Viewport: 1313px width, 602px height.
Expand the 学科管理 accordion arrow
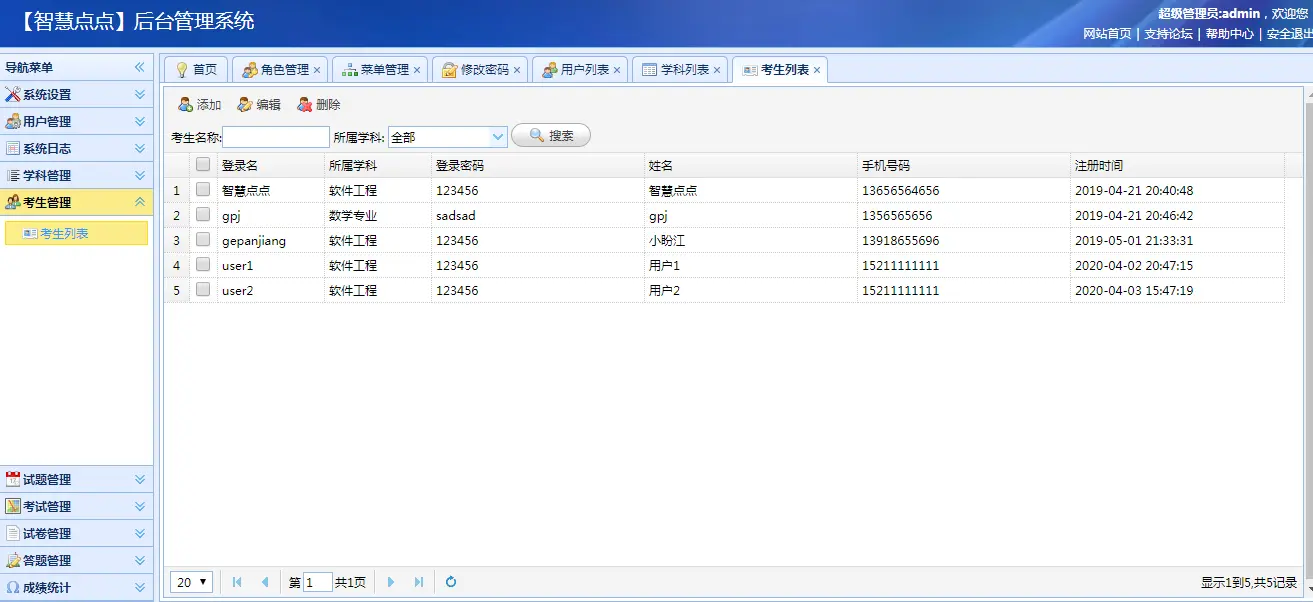click(140, 176)
